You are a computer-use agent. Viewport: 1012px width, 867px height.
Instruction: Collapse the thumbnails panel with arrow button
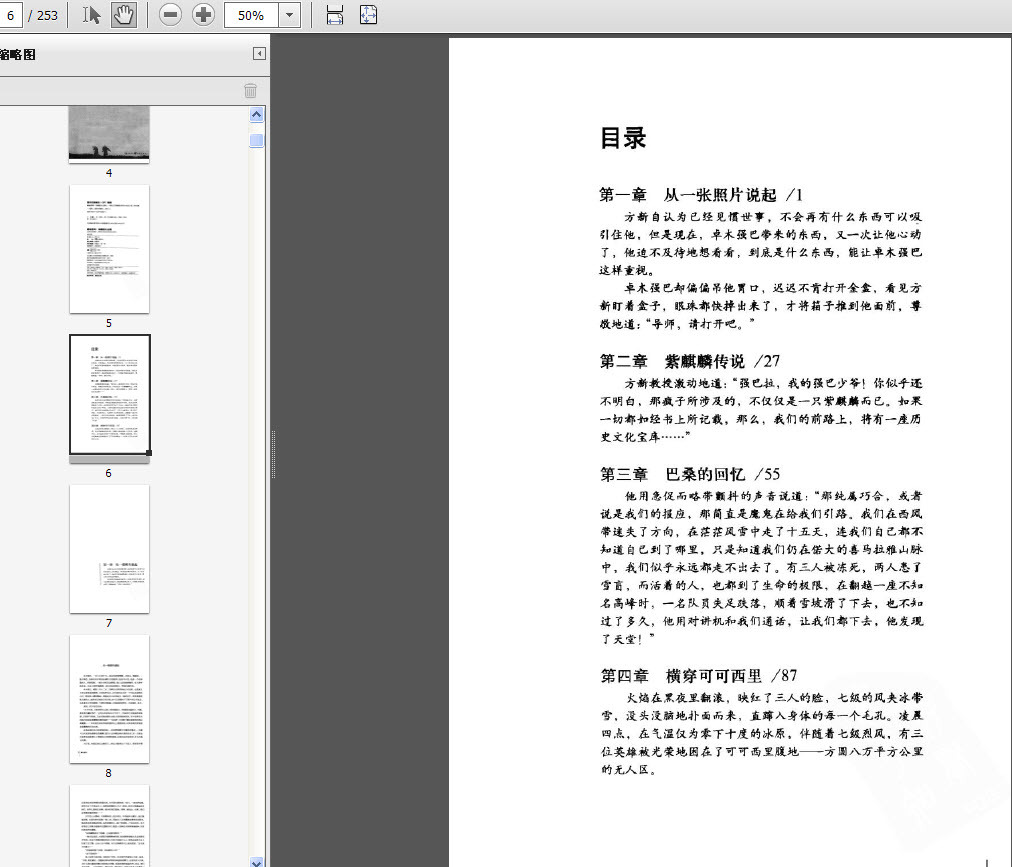pos(259,54)
